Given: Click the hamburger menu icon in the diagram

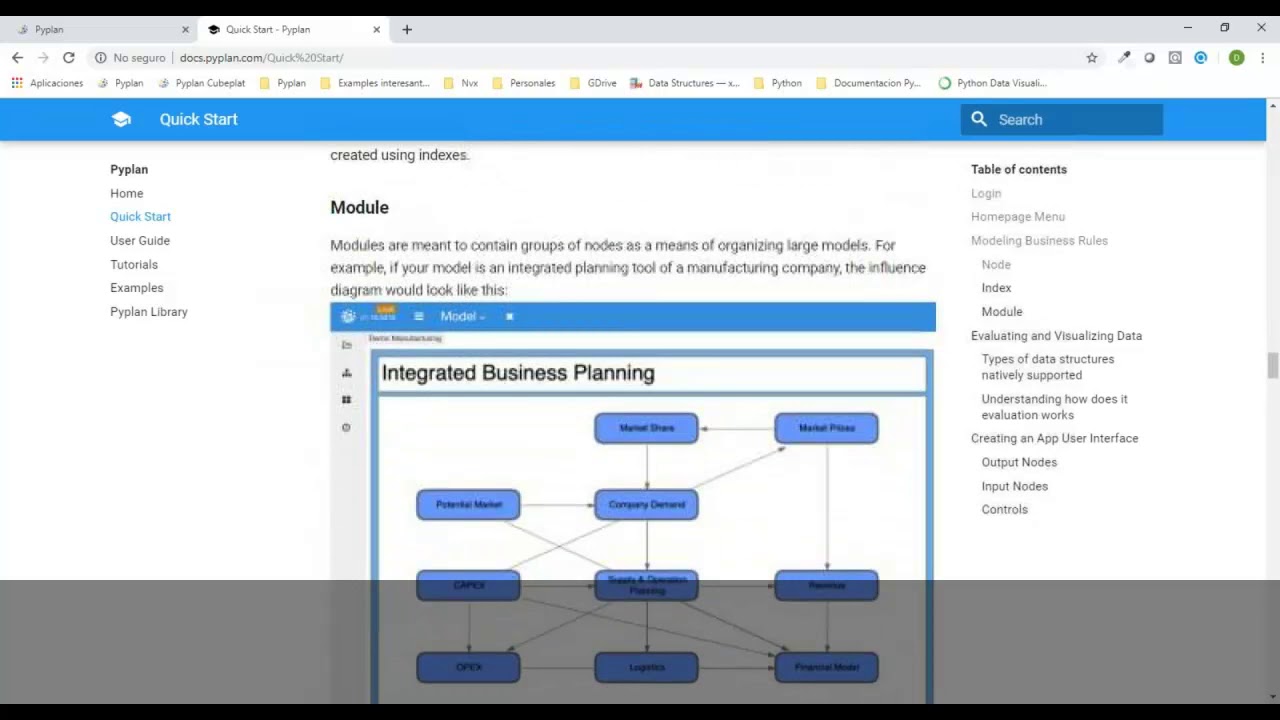Looking at the screenshot, I should [x=418, y=316].
